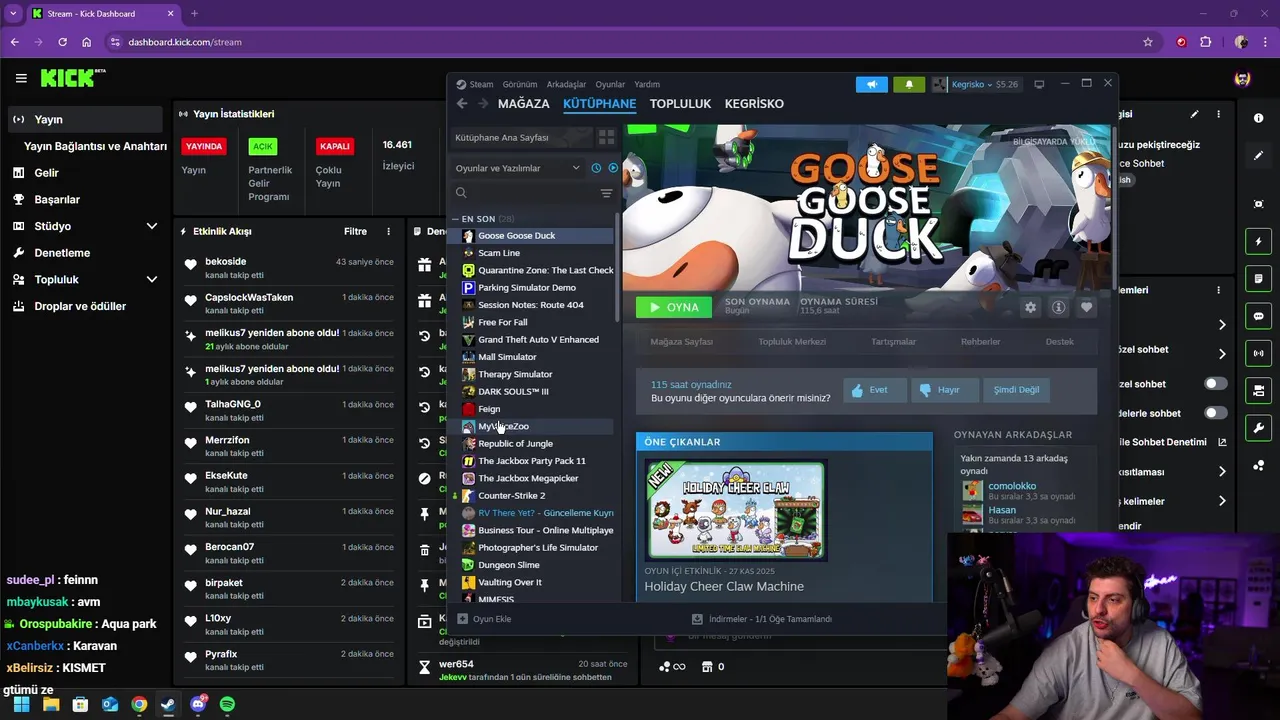Show ready-to-play games filter icon
Screen dimensions: 1280x720
click(x=613, y=168)
